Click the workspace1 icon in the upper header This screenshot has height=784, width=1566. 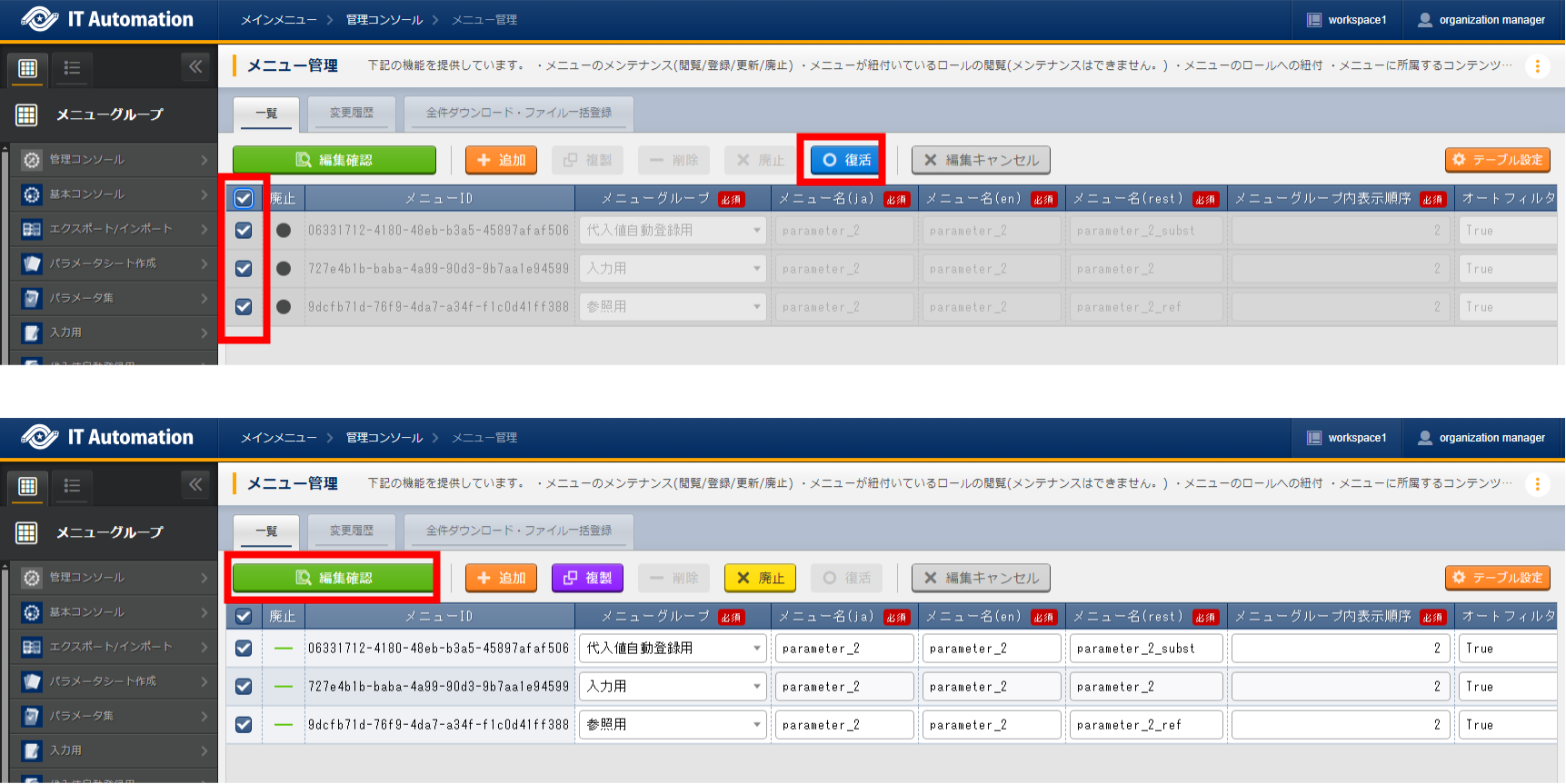pos(1314,20)
